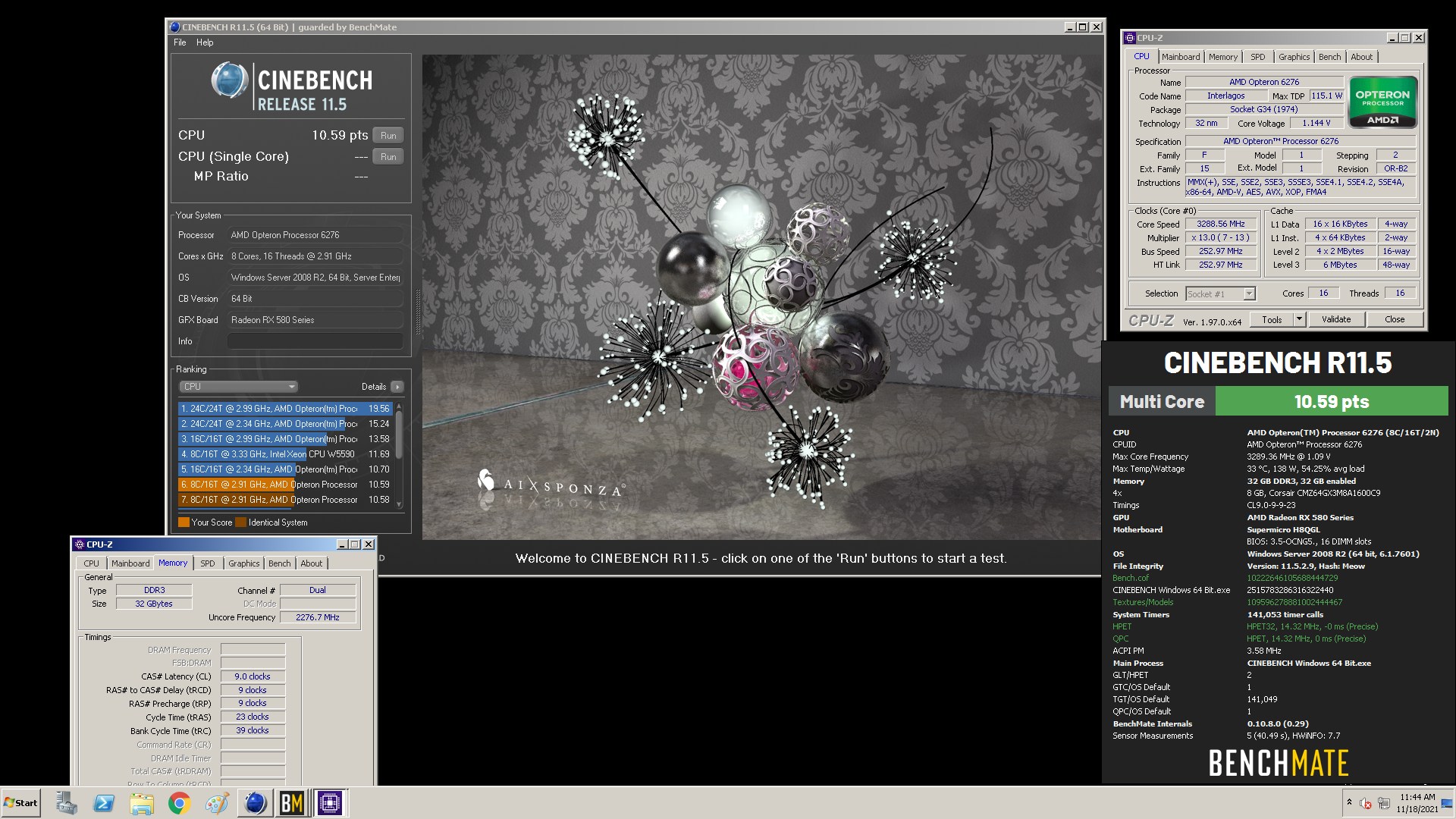
Task: Click the Cinebench Release 11.5 logo
Action: point(292,86)
